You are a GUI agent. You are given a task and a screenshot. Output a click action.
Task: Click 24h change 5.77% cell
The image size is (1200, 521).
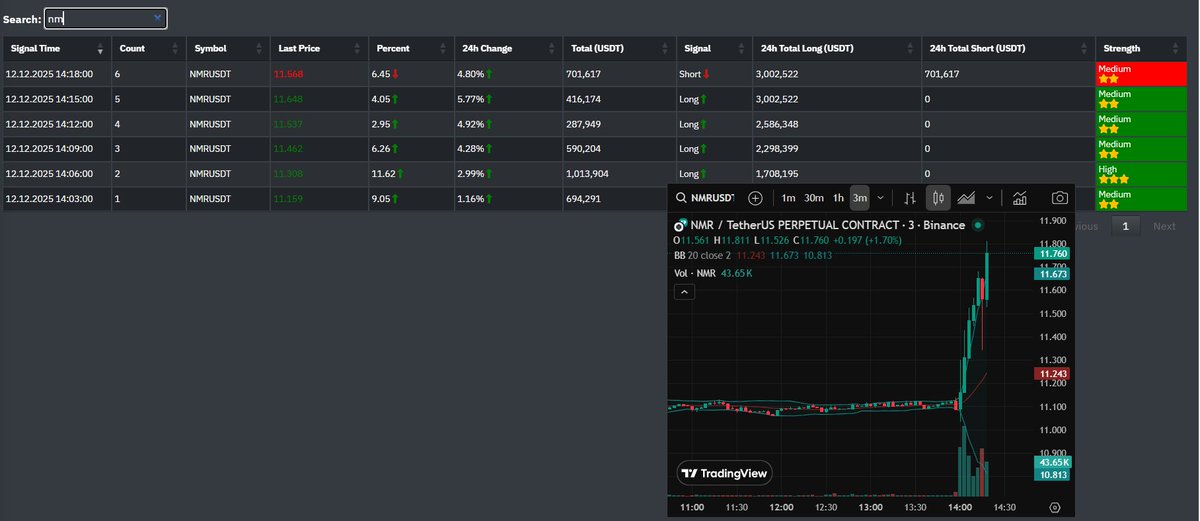click(507, 99)
